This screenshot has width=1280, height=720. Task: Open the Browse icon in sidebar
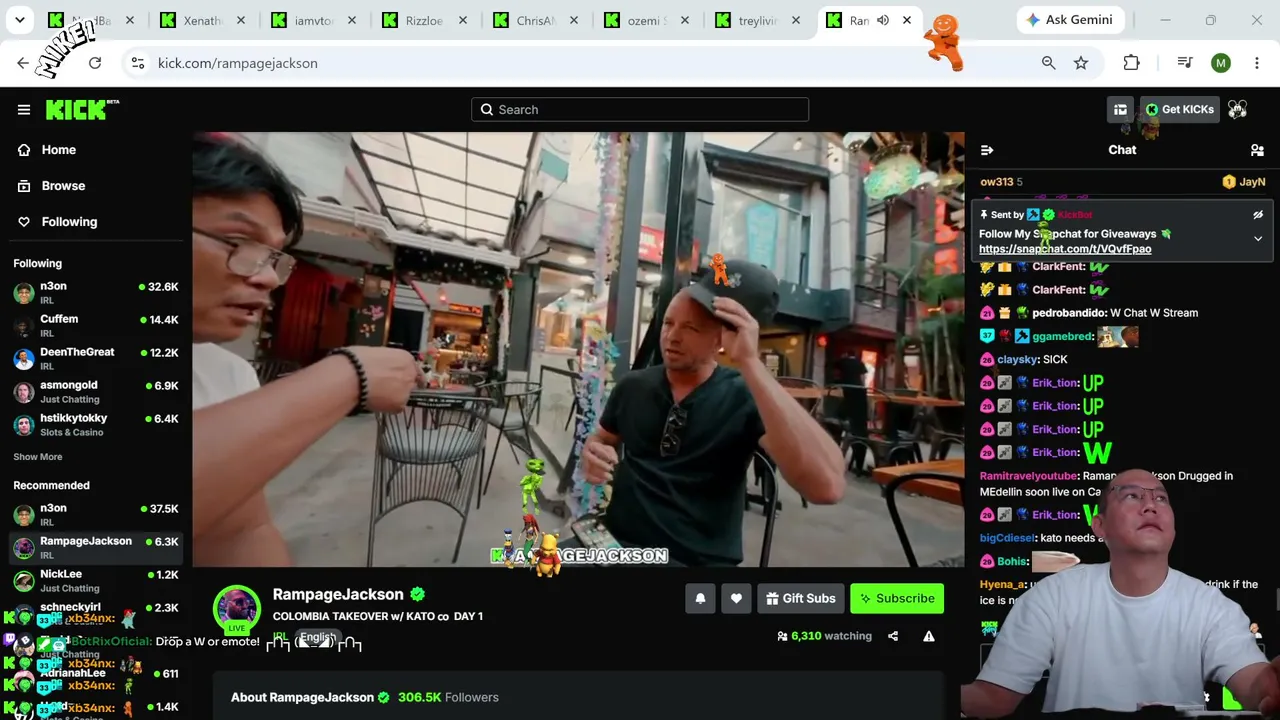pos(24,186)
